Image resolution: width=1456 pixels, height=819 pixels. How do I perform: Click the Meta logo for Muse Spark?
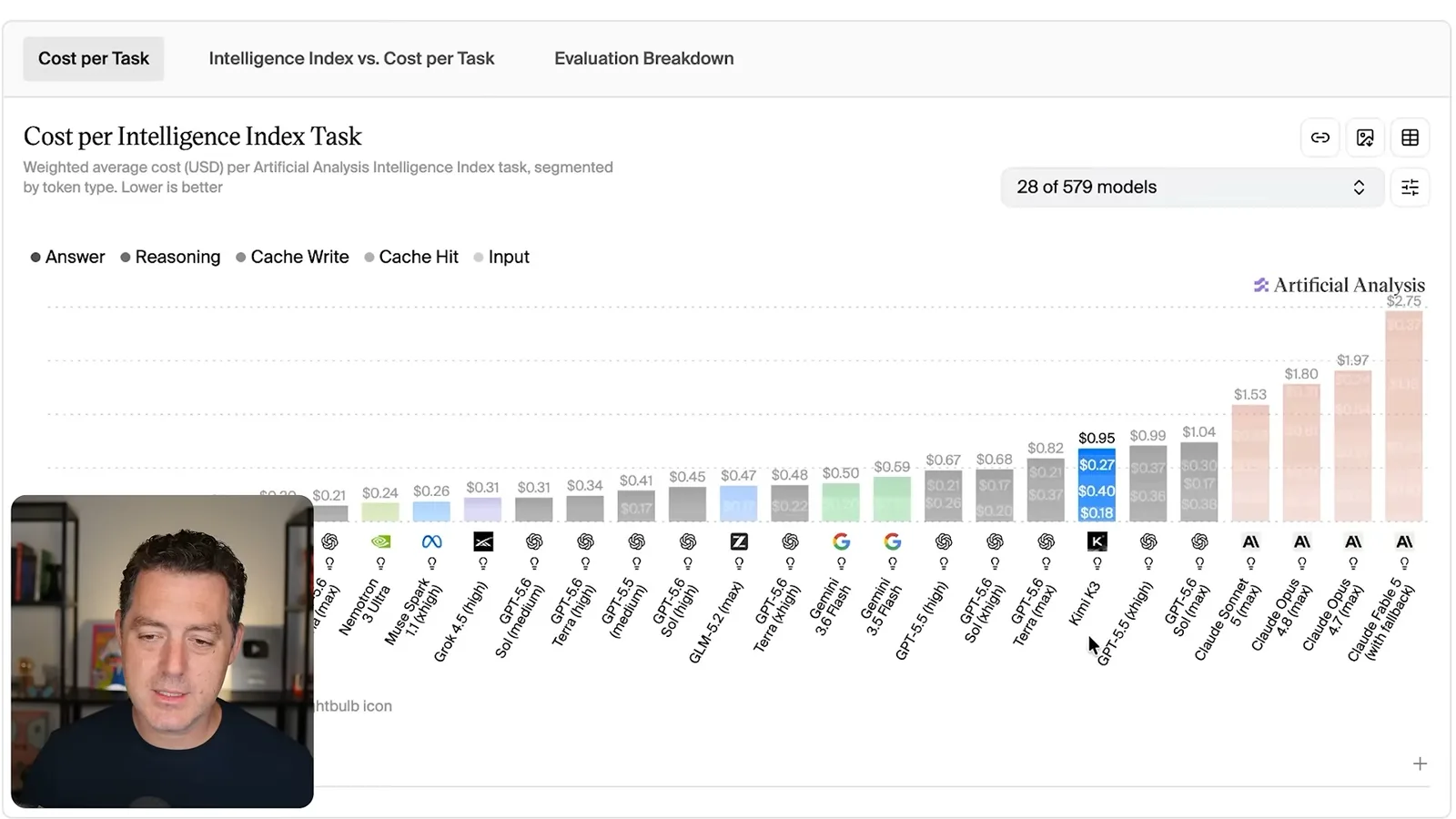431,541
